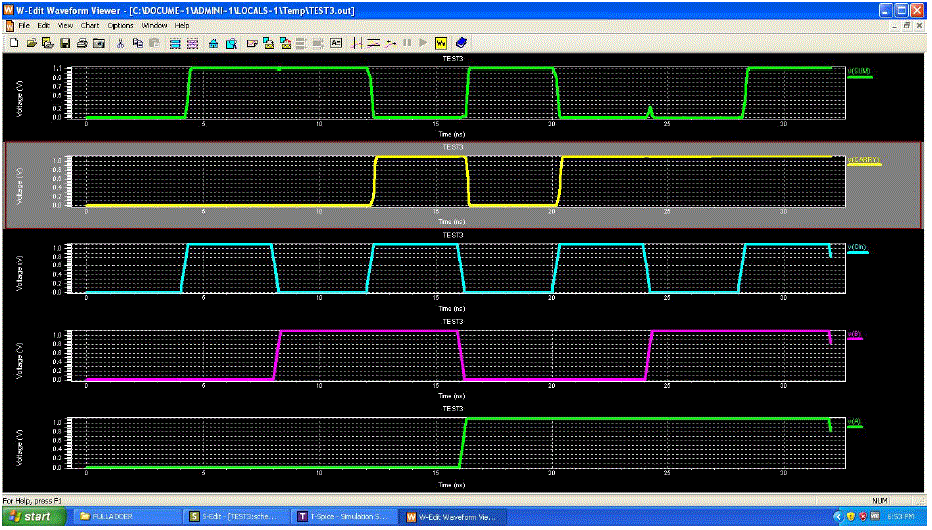932x530 pixels.
Task: Click the yellow W-Edit icon in the toolbar
Action: tap(441, 43)
